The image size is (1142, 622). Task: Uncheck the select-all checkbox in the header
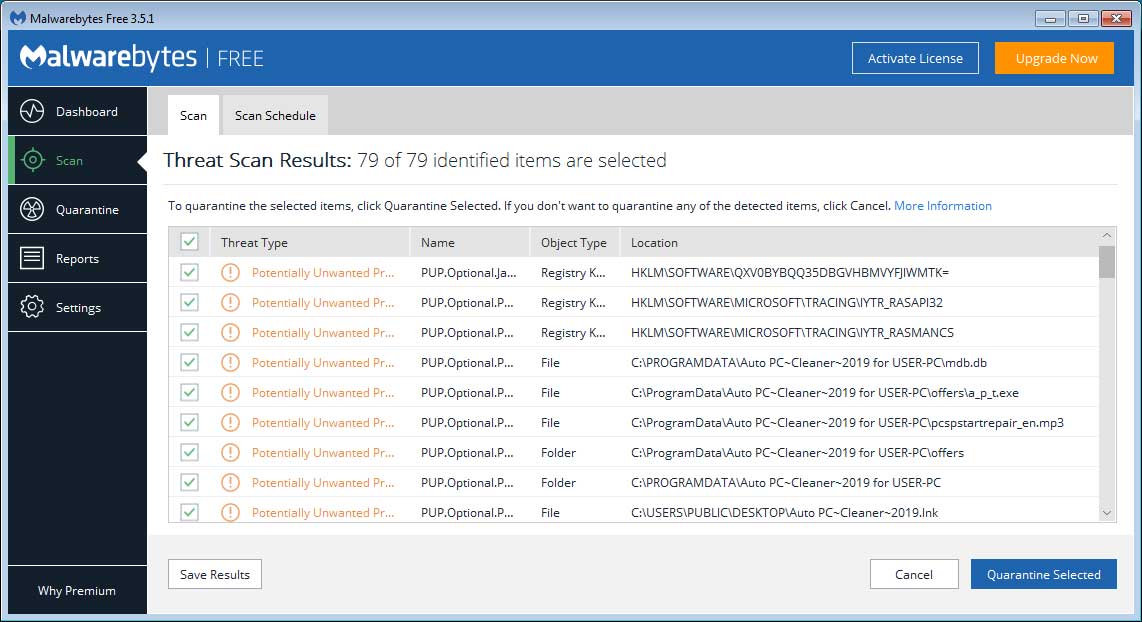click(189, 242)
